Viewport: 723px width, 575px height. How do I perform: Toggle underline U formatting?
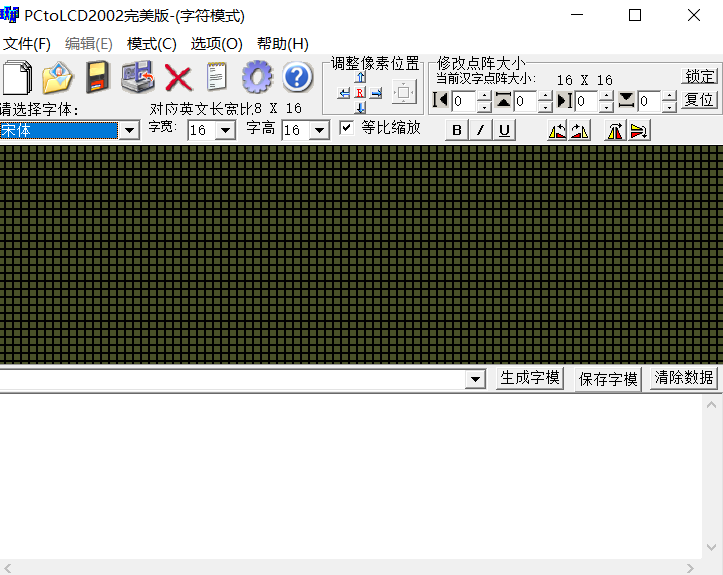pyautogui.click(x=504, y=130)
